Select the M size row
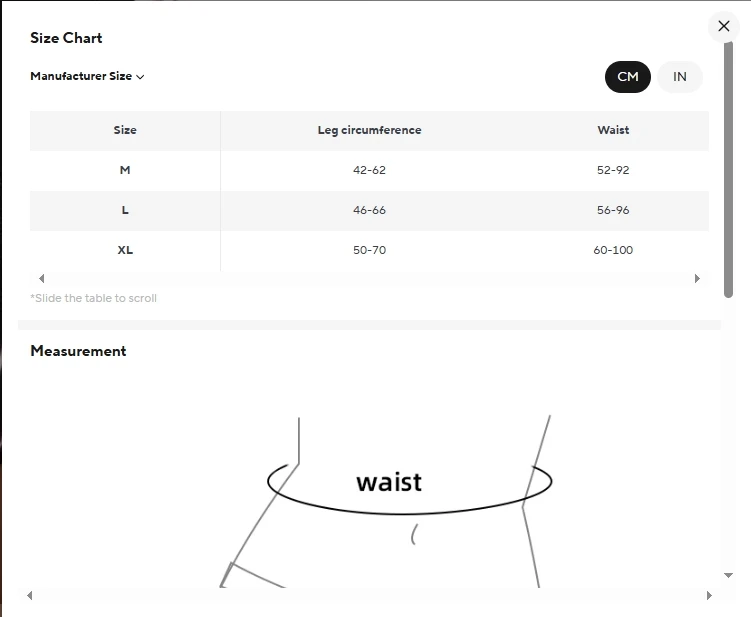Screen dimensions: 751x617 pyautogui.click(x=125, y=170)
